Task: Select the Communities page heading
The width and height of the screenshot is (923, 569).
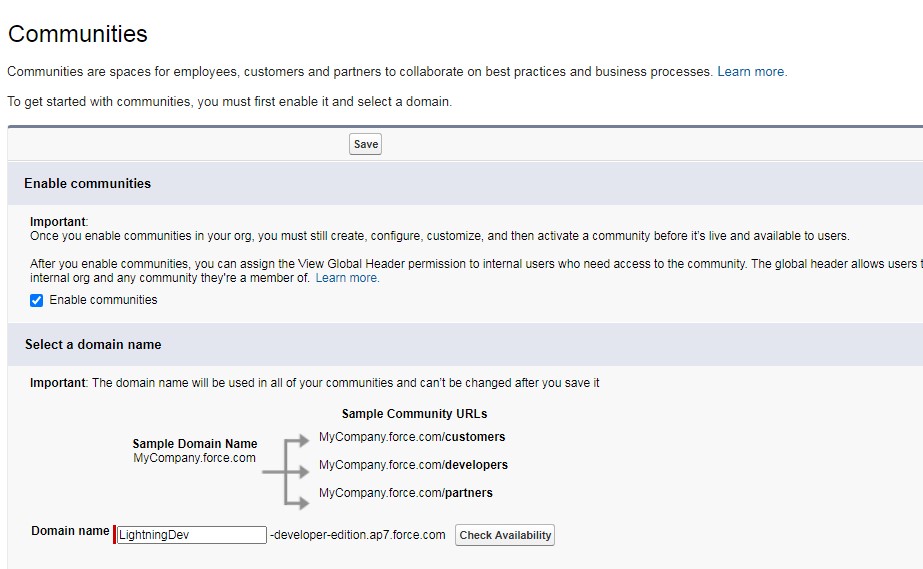Action: tap(78, 34)
